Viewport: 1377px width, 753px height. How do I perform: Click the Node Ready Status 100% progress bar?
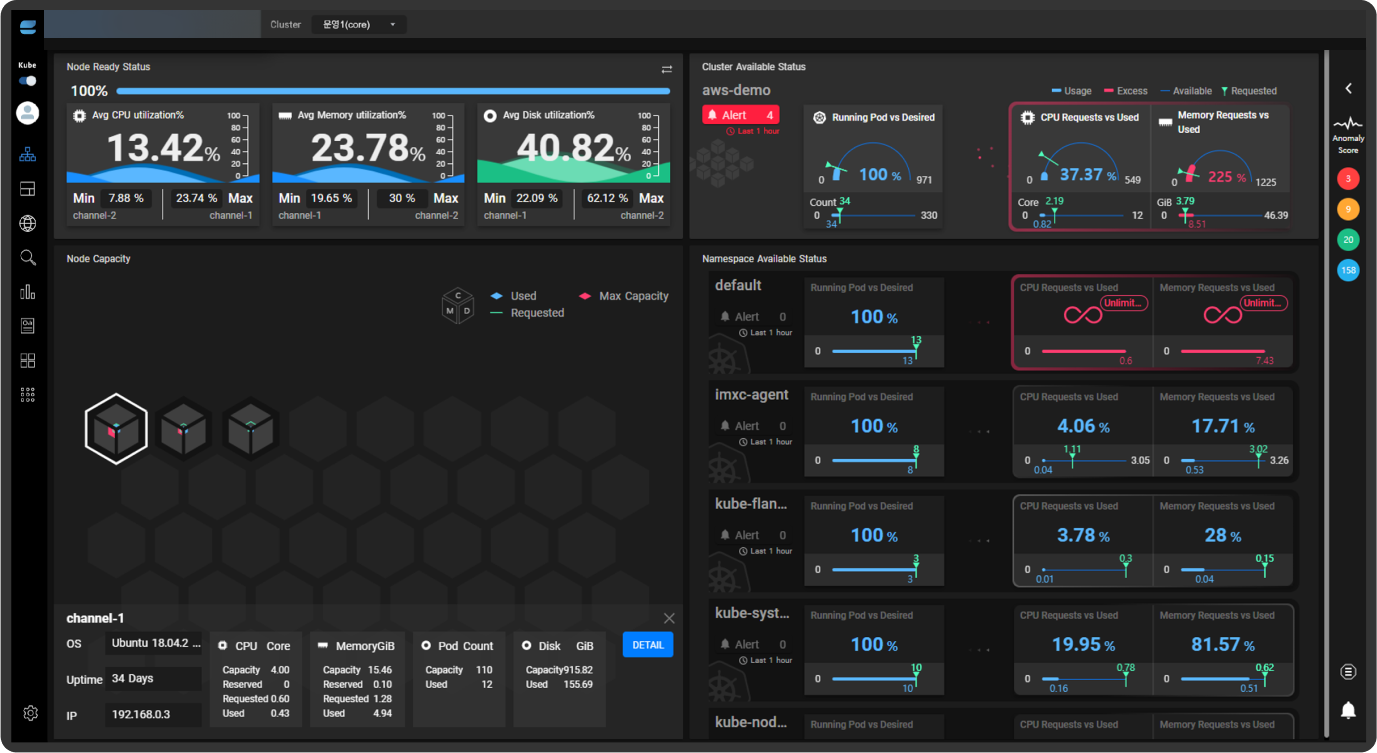(x=393, y=91)
